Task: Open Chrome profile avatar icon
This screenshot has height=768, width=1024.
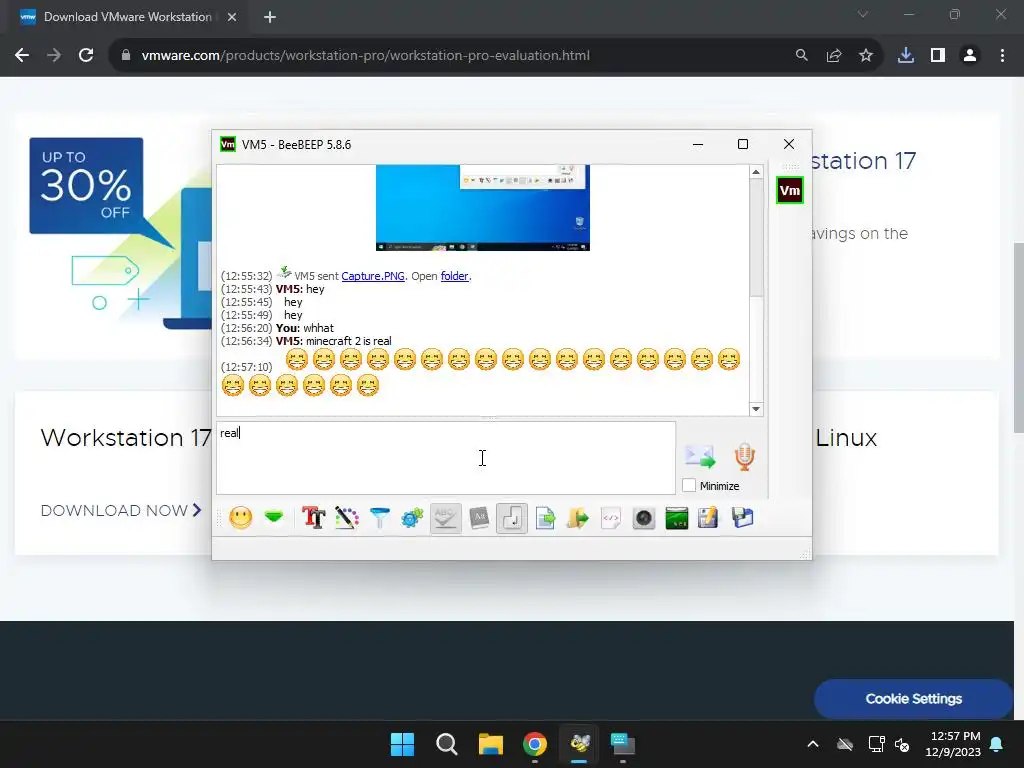Action: (970, 56)
